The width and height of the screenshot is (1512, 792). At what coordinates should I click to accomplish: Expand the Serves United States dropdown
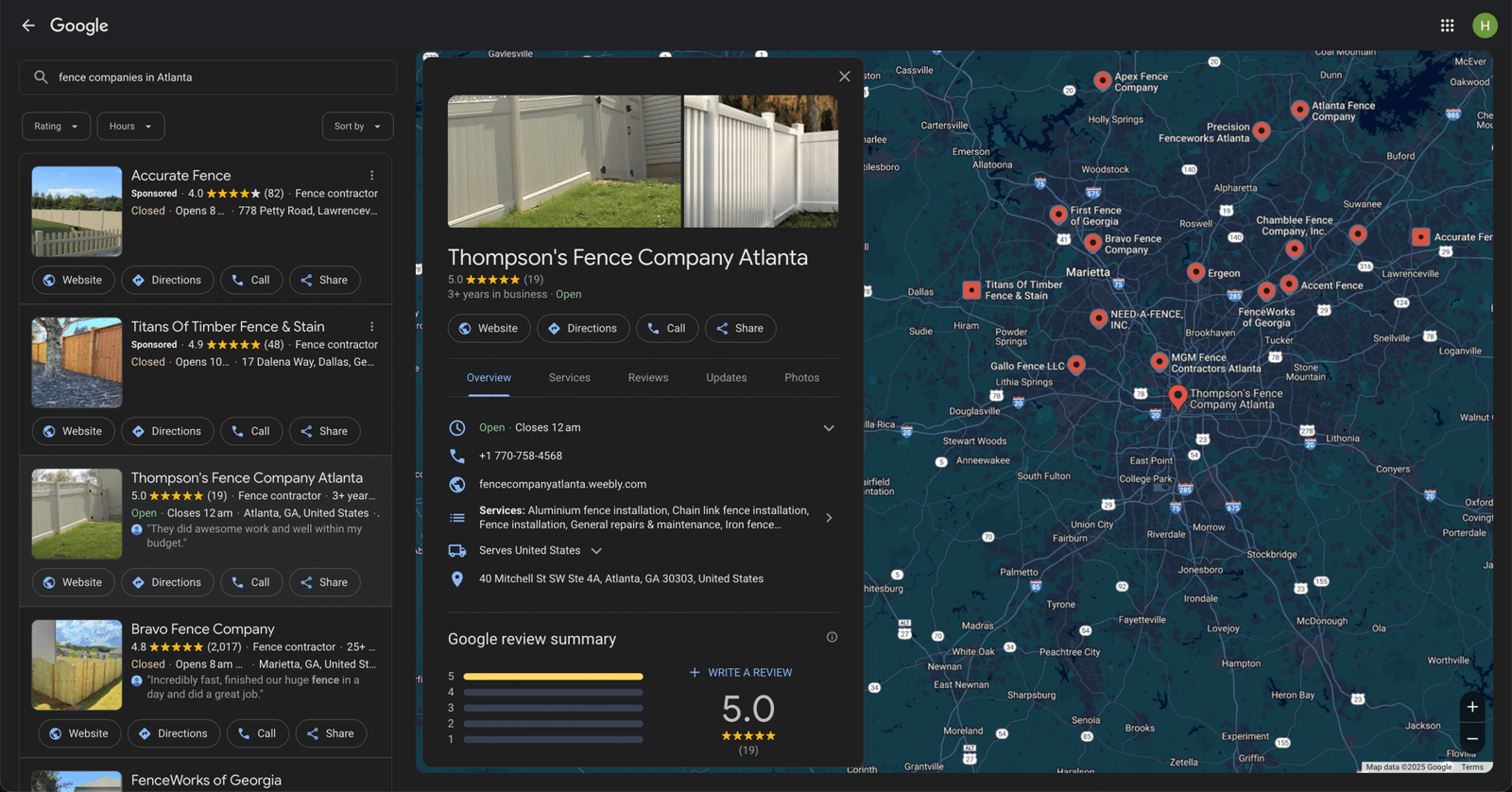pos(596,551)
